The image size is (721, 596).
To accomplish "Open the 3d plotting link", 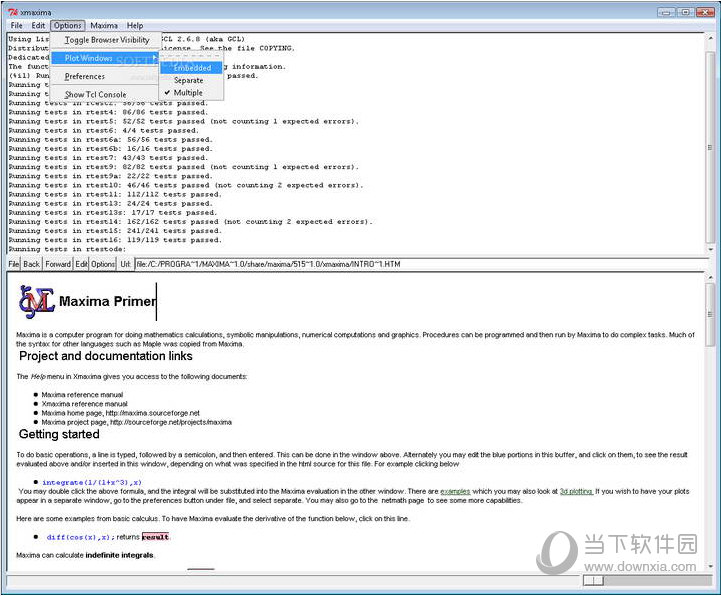I will pos(576,492).
